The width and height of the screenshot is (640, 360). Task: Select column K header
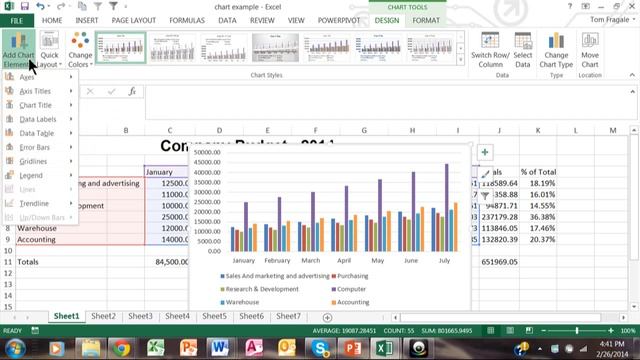click(538, 130)
